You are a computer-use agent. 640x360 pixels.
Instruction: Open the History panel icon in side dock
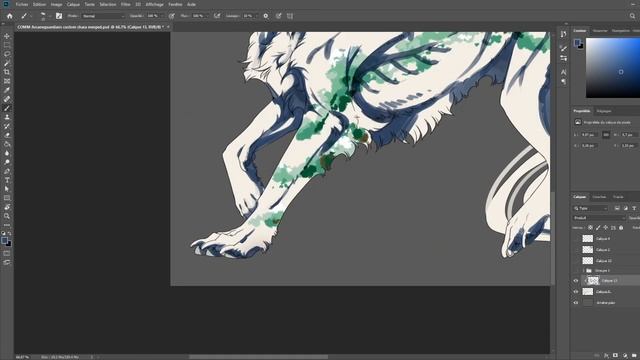coord(564,34)
